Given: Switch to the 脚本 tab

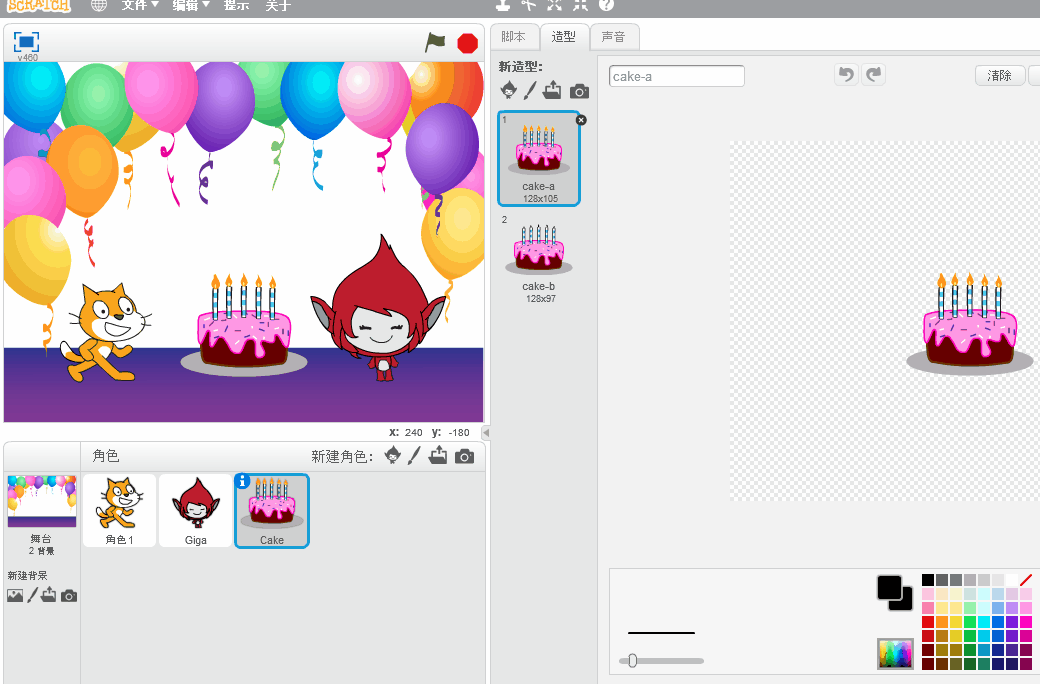Looking at the screenshot, I should pyautogui.click(x=513, y=37).
